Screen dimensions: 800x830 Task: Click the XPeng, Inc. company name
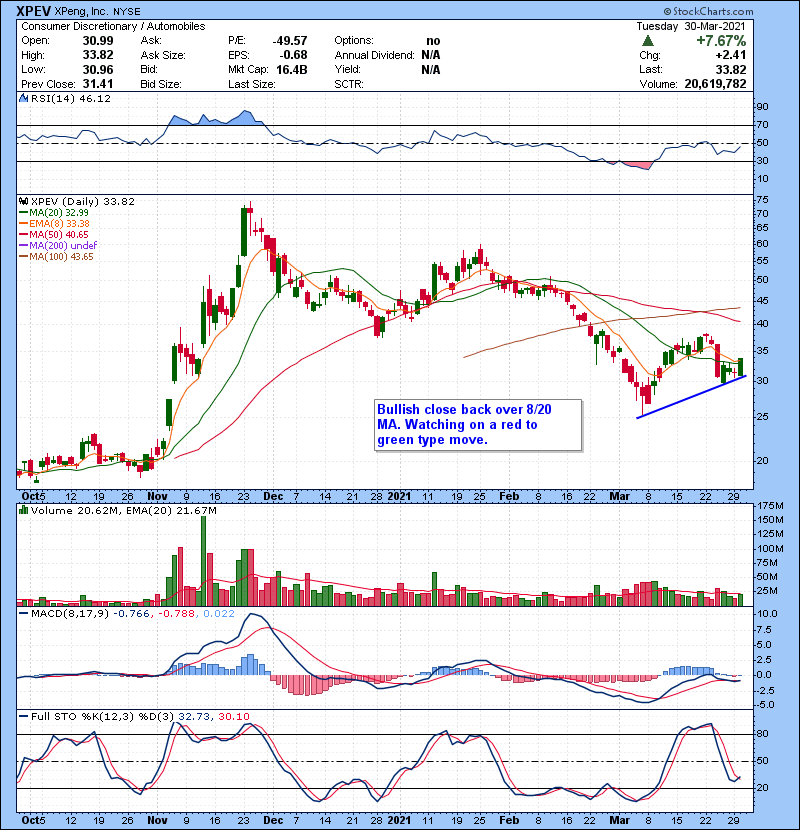pos(80,11)
